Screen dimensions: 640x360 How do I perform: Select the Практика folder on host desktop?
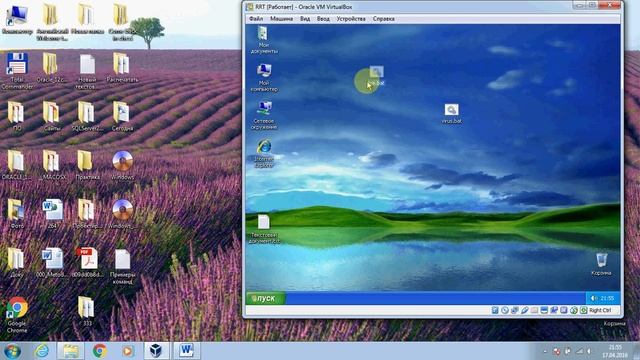[87, 165]
